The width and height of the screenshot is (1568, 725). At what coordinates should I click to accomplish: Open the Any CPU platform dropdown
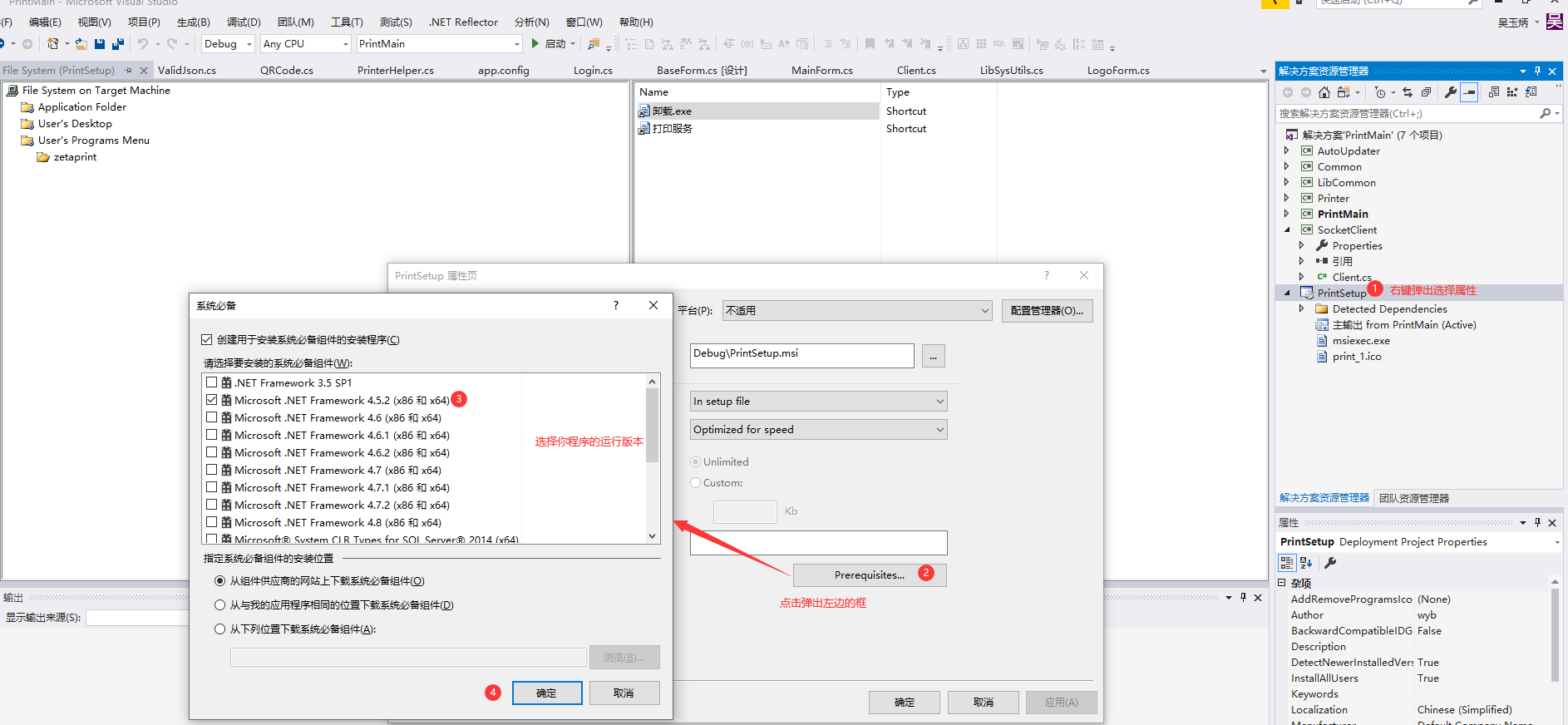pos(306,44)
